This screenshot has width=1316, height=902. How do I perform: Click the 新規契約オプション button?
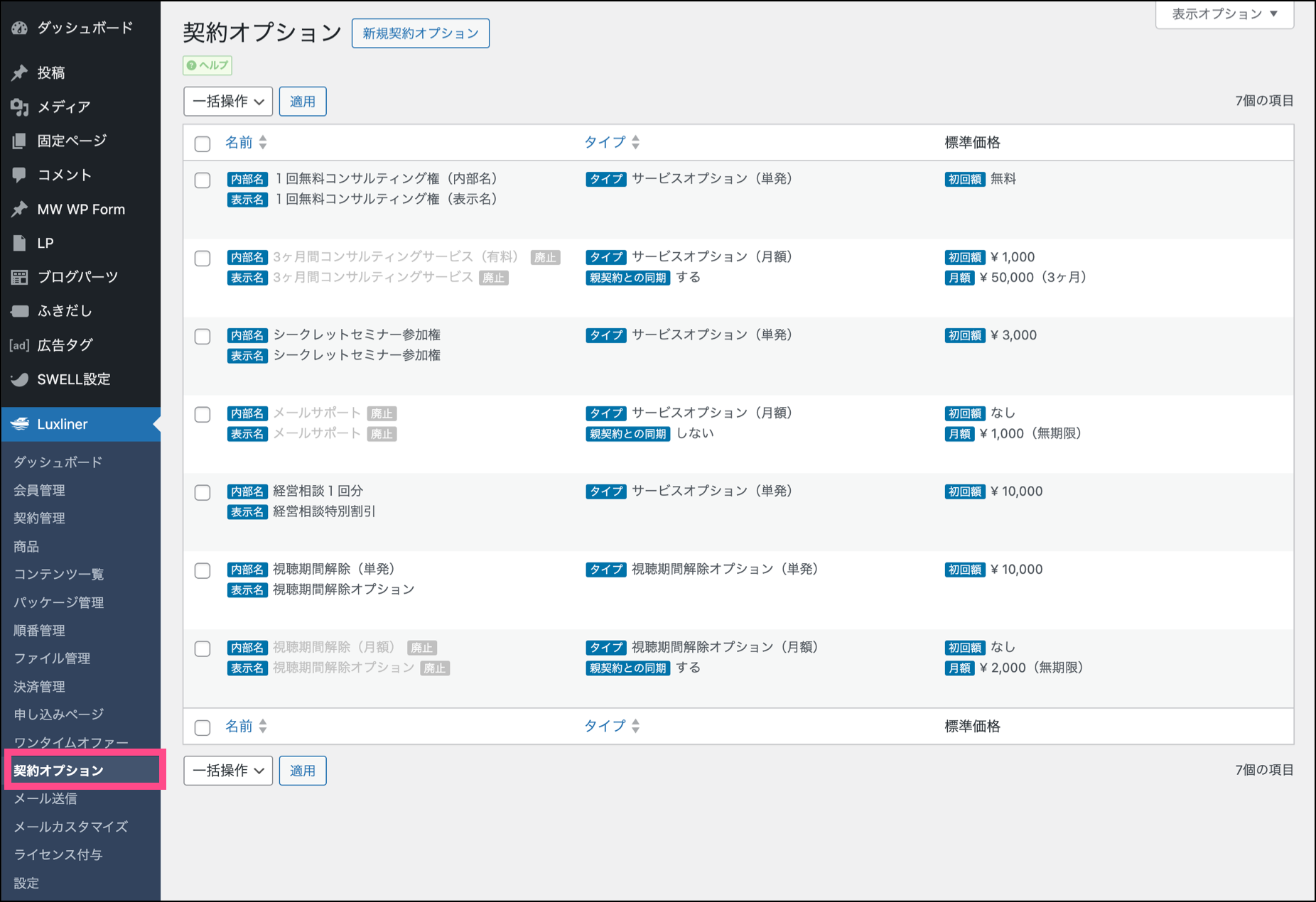[421, 33]
